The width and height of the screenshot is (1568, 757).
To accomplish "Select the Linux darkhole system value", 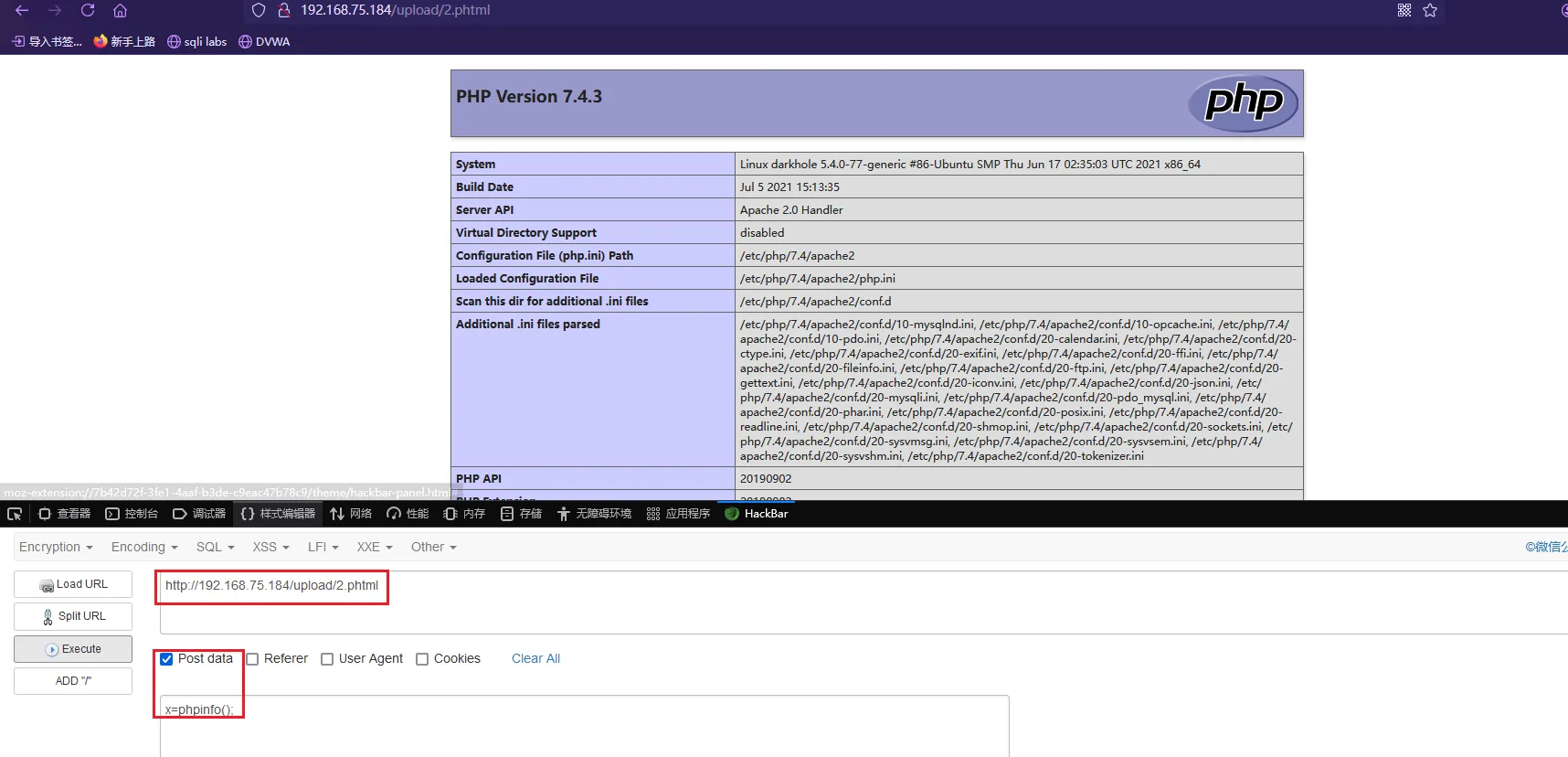I will 970,165.
